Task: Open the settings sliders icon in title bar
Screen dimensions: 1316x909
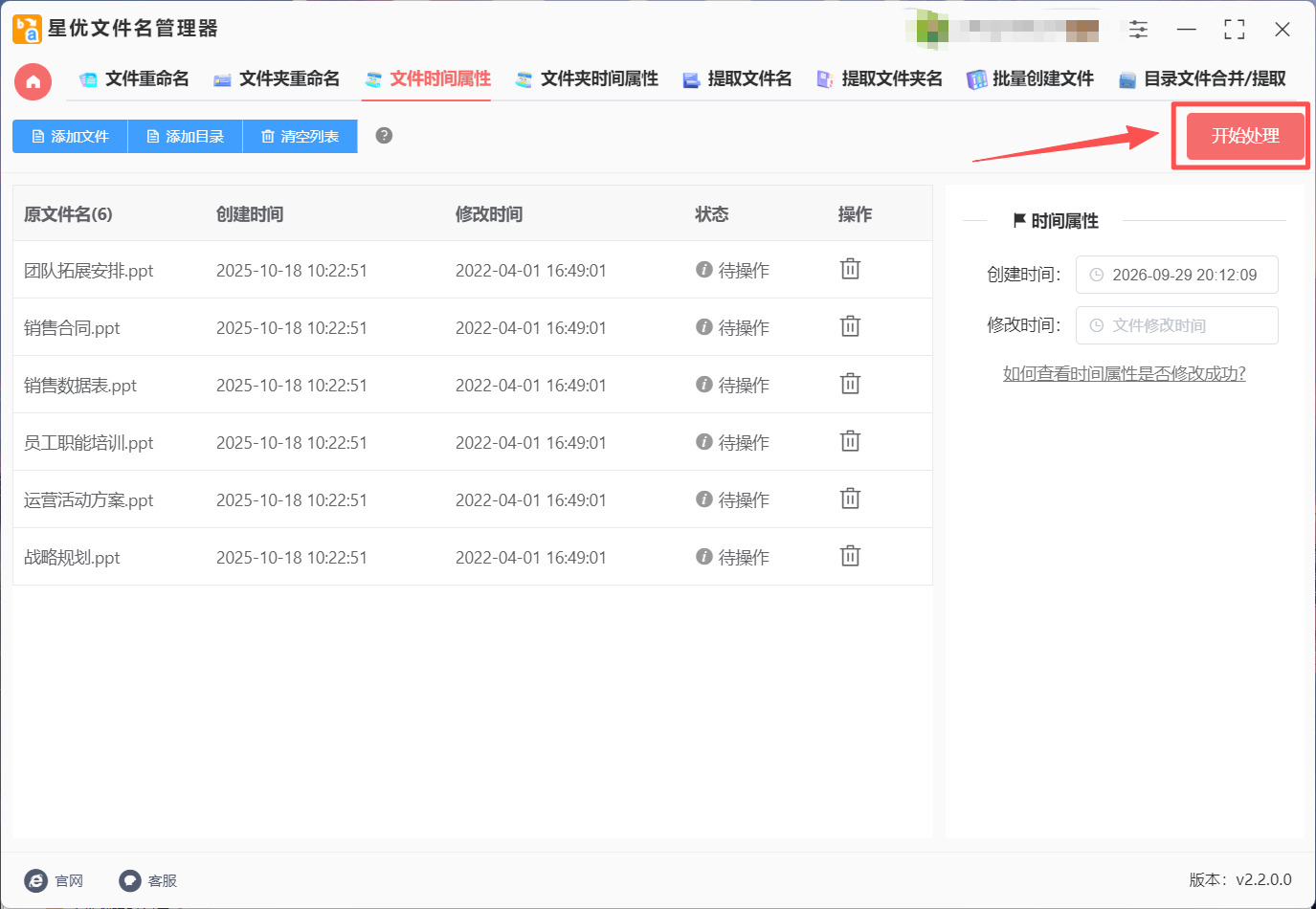Action: click(1138, 30)
